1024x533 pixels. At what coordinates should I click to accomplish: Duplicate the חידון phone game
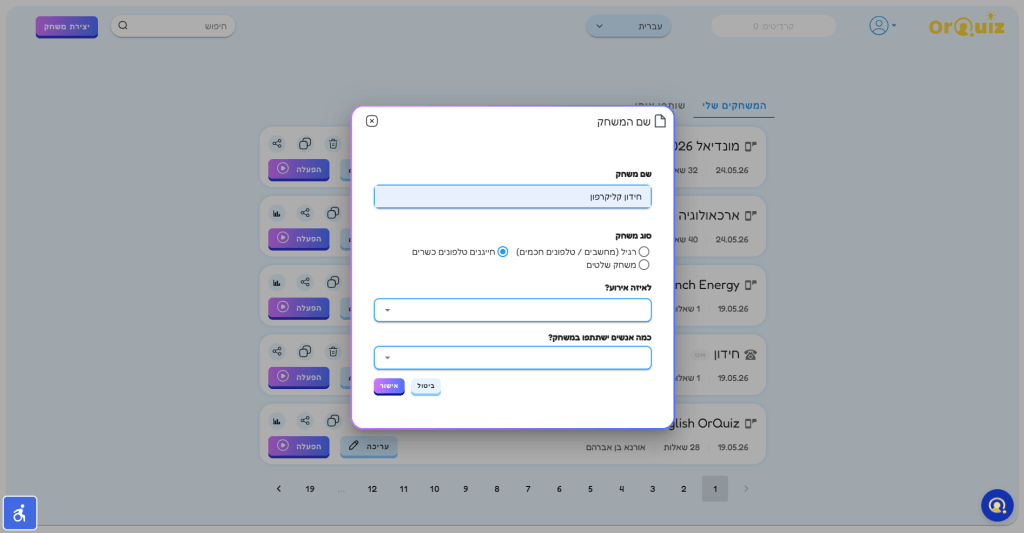(x=305, y=351)
